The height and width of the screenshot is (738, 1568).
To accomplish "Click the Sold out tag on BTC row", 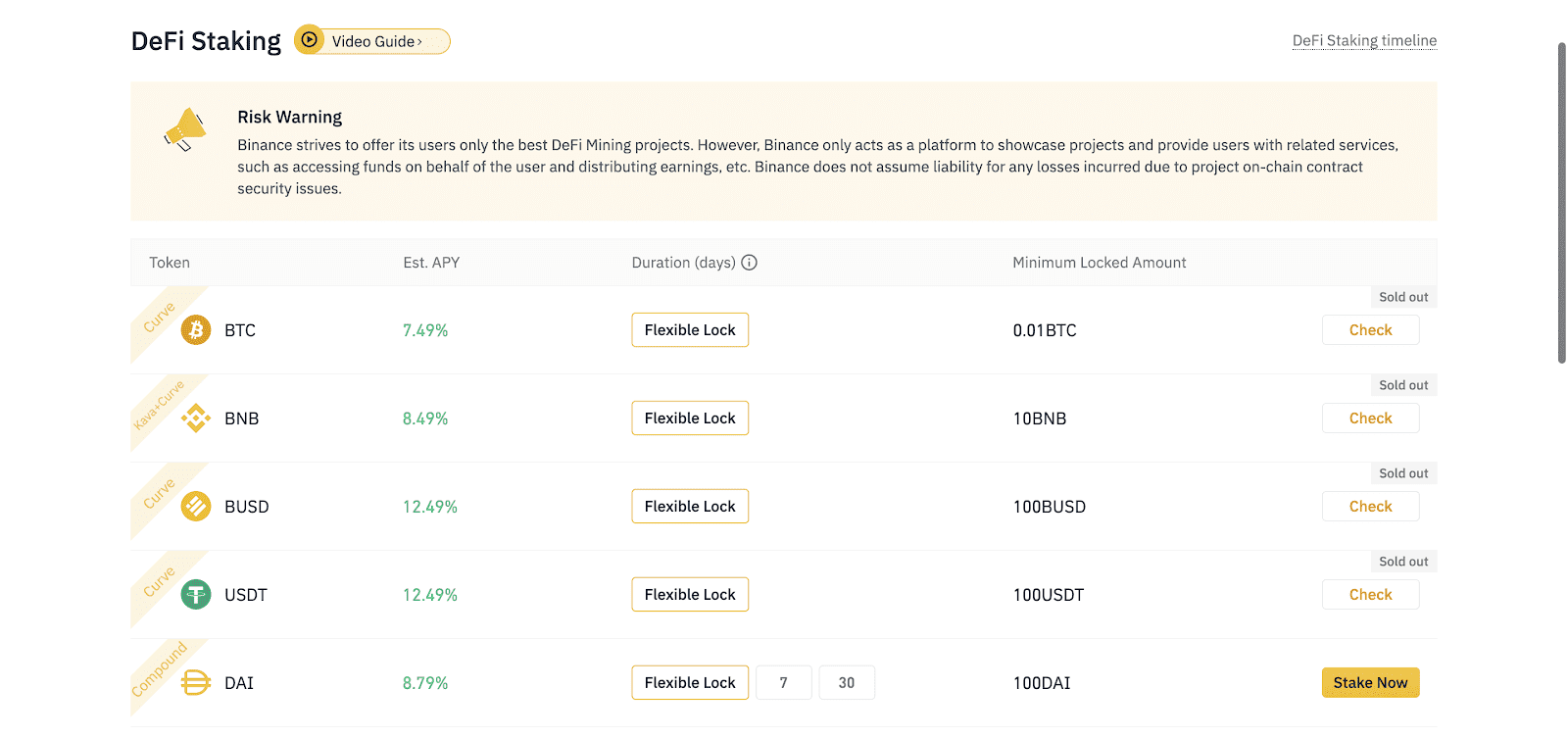I will coord(1403,297).
